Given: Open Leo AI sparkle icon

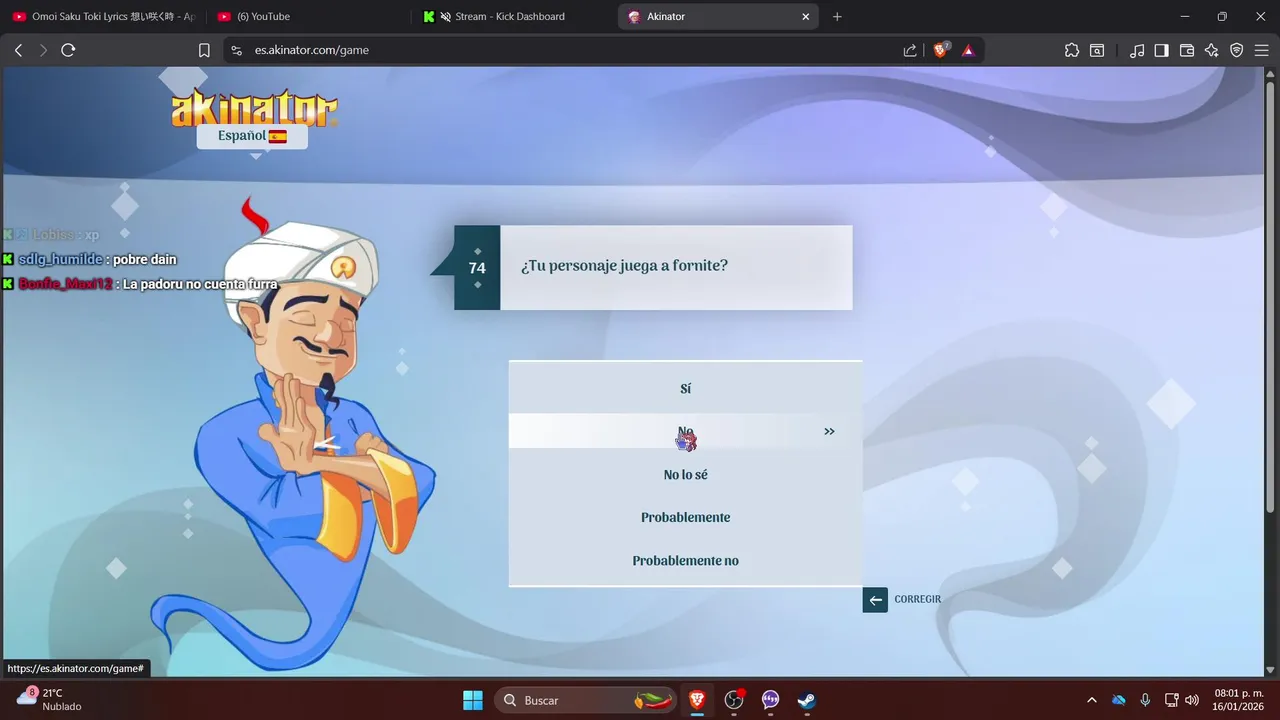Looking at the screenshot, I should coord(1212,50).
